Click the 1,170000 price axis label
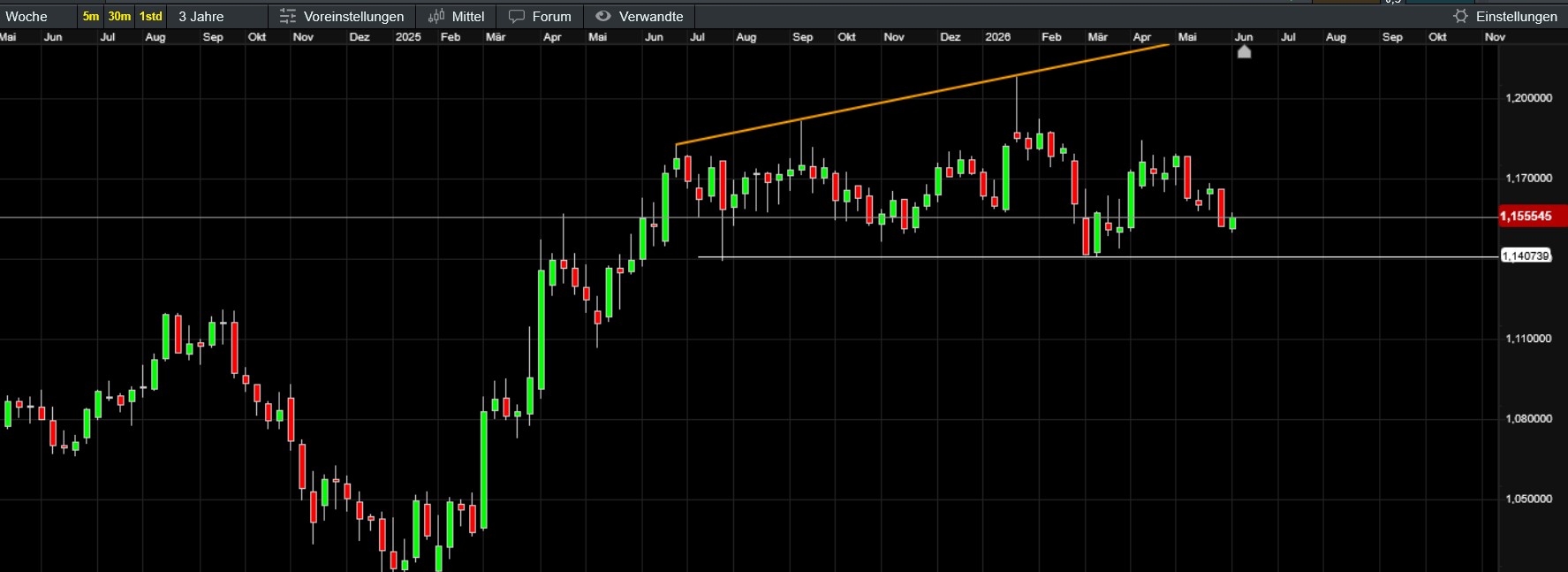Viewport: 1568px width, 572px height. pos(1528,179)
